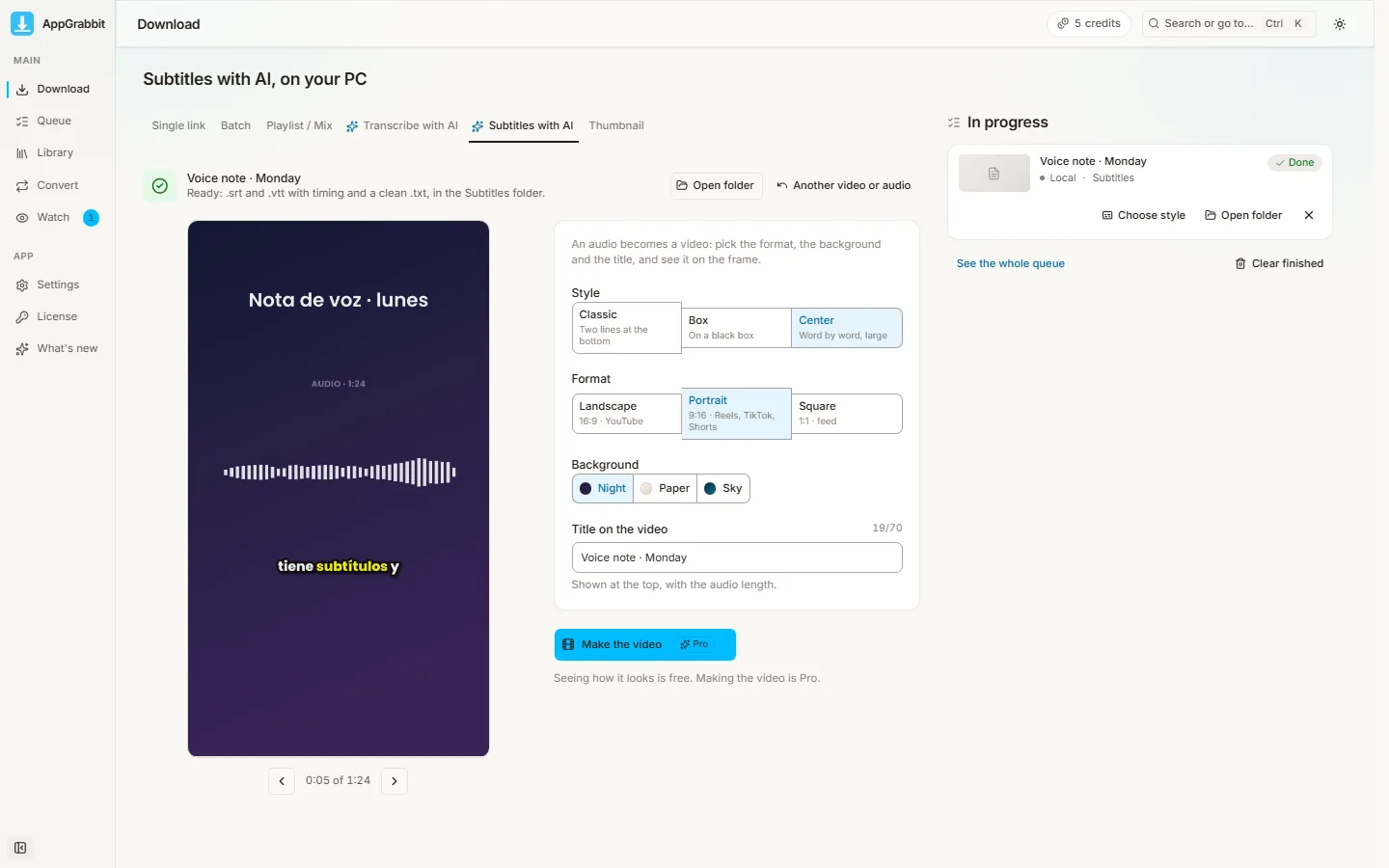Screen dimensions: 1389x868
Task: Open Settings from the sidebar
Action: [58, 285]
